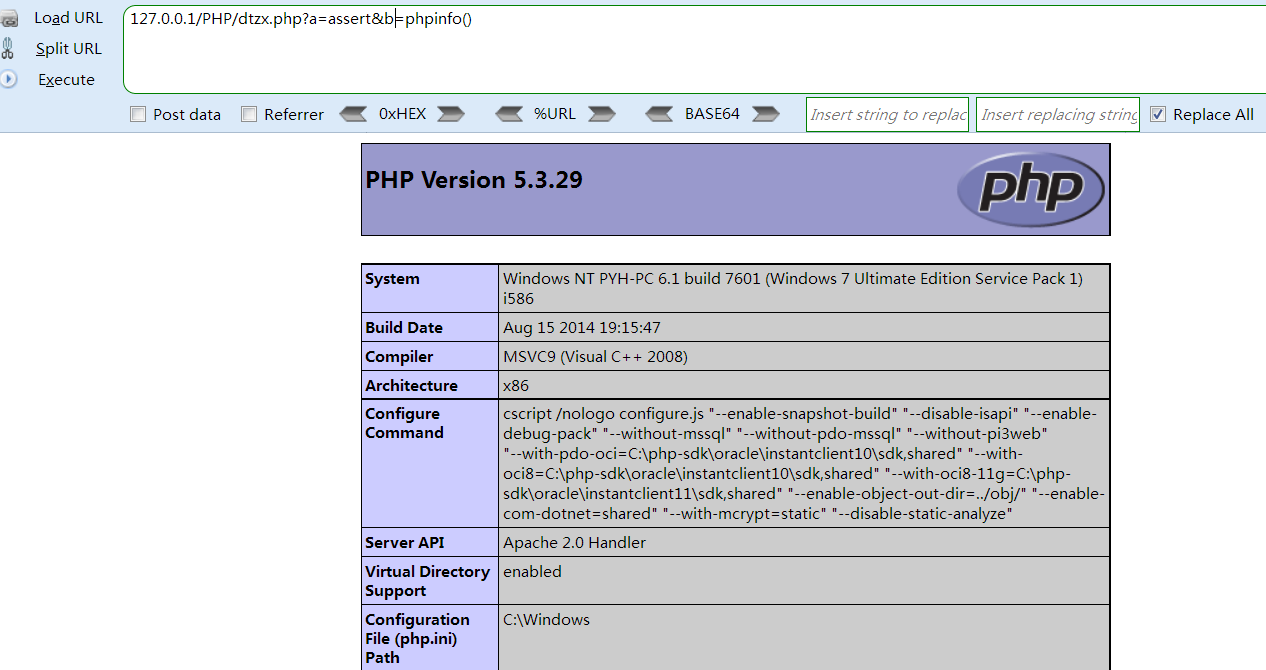Focus the URL text area

point(694,49)
